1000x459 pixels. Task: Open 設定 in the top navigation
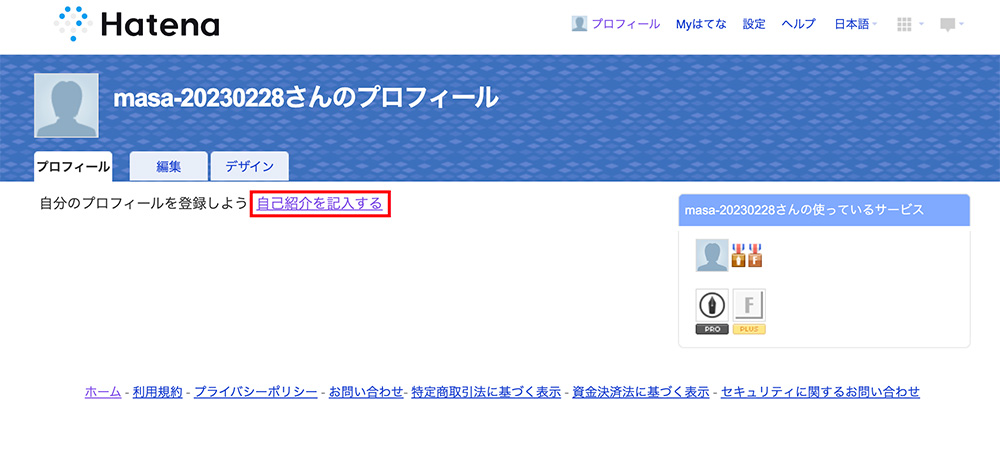[x=754, y=24]
